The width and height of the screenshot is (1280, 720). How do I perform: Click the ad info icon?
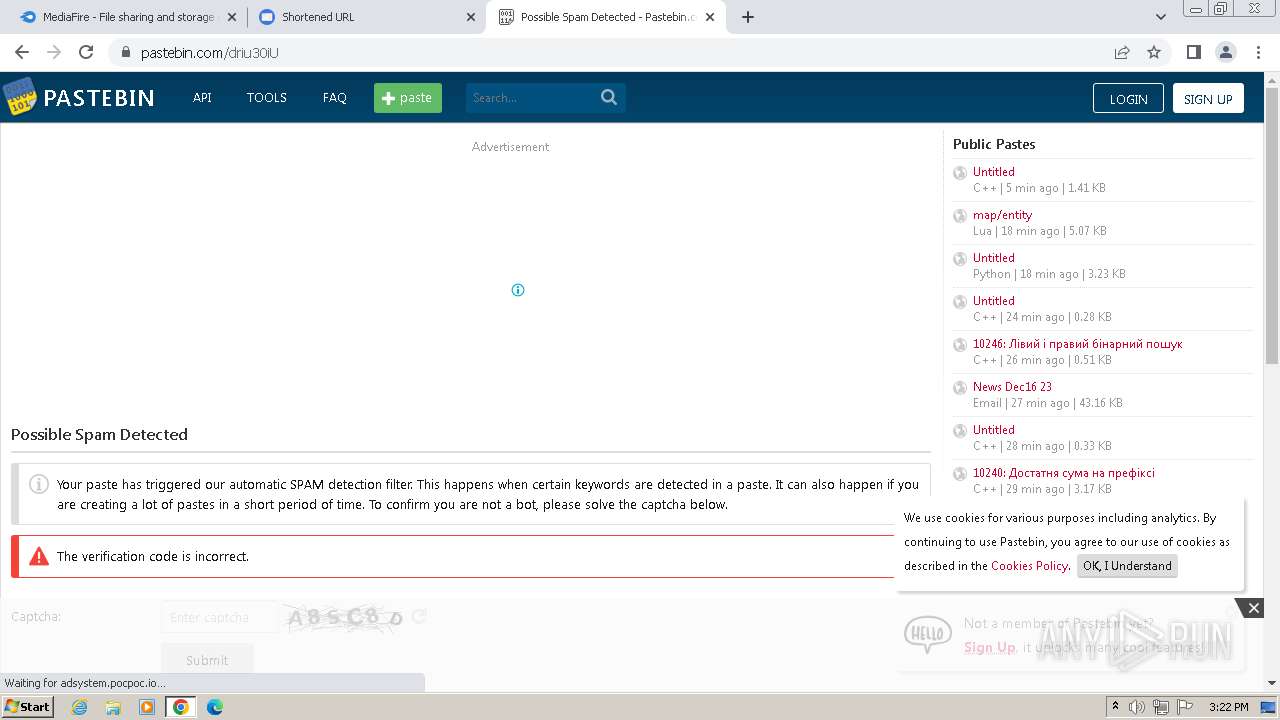pos(518,290)
